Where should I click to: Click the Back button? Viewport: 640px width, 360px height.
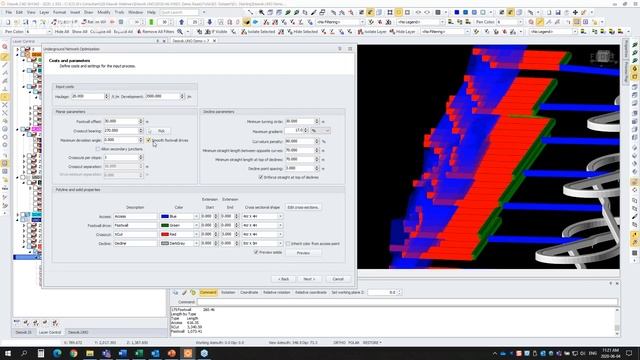coord(283,279)
